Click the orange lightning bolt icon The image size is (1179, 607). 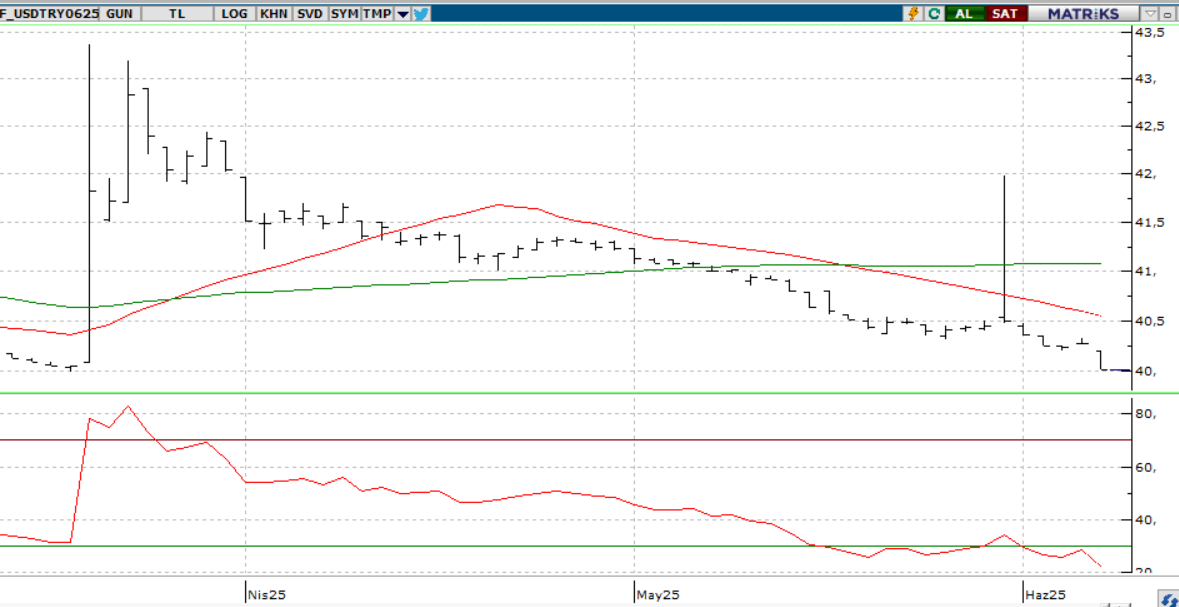(914, 14)
